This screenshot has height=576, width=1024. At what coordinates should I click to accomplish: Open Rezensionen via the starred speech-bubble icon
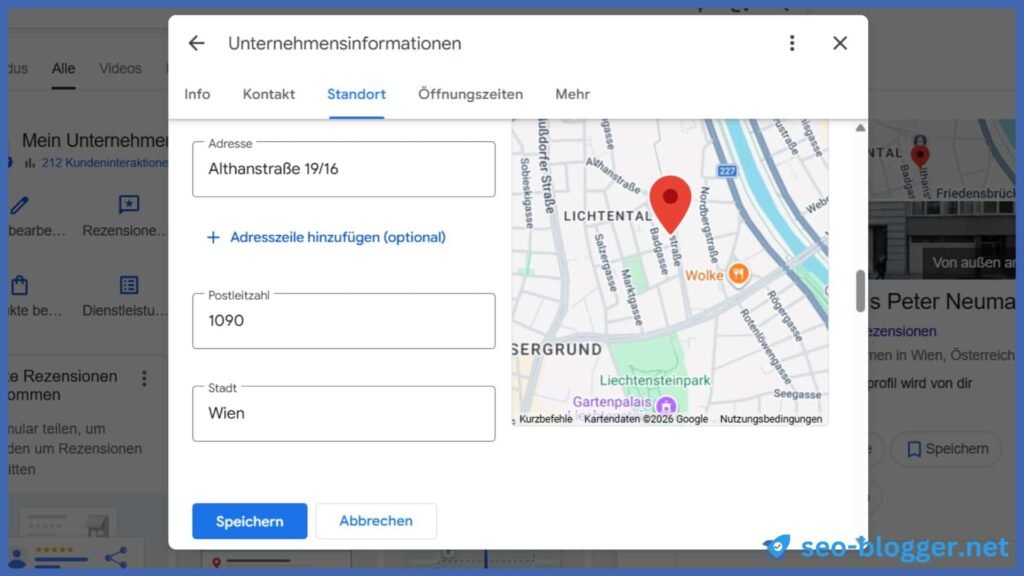129,204
